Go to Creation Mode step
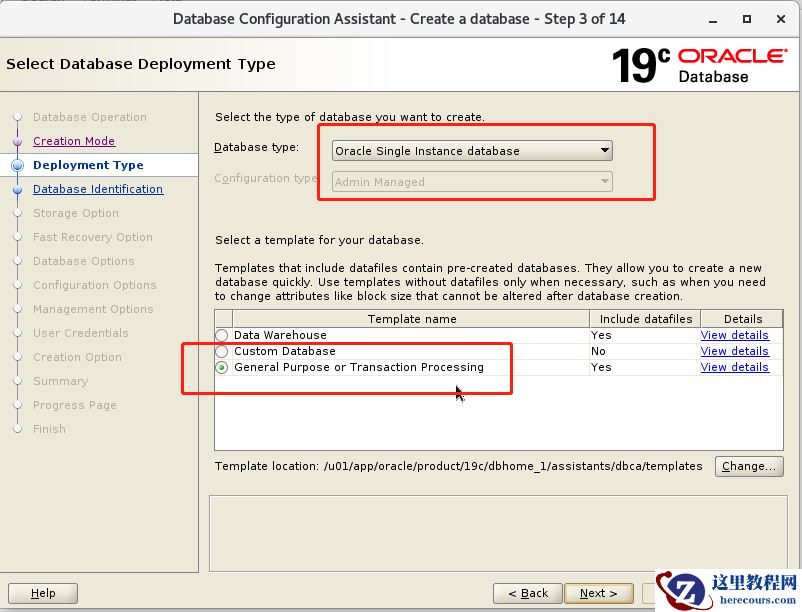 point(74,141)
